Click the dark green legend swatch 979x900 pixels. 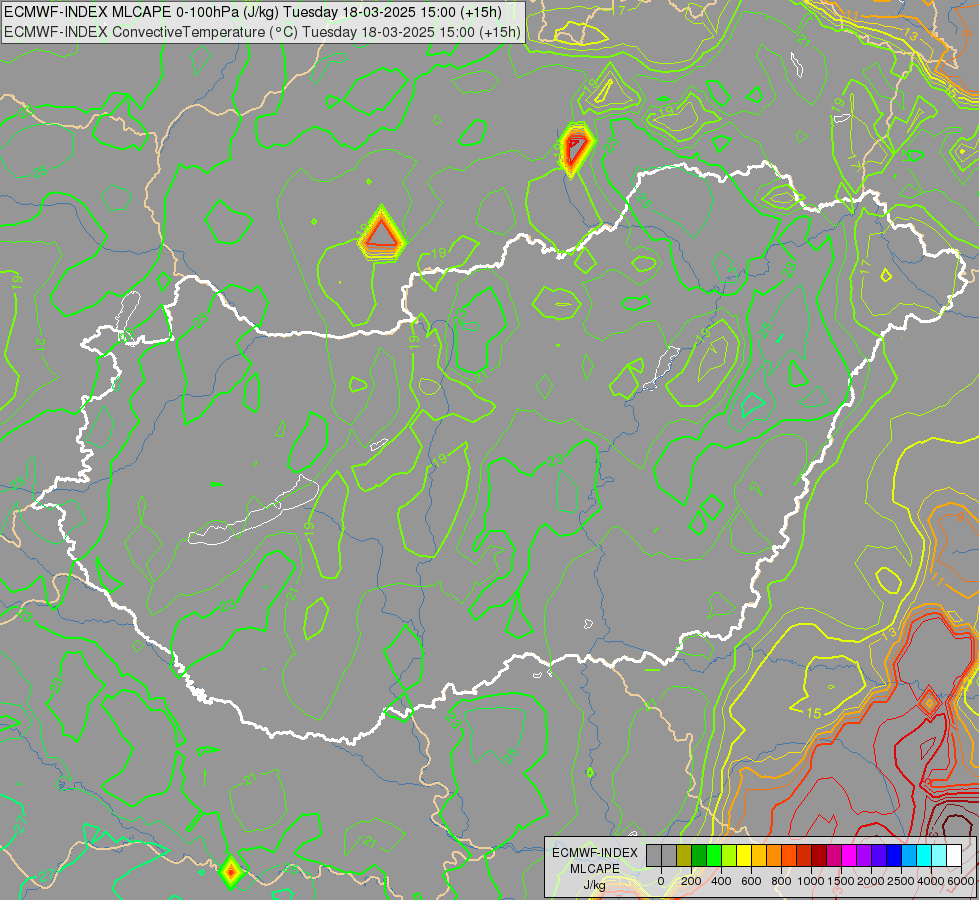[699, 856]
